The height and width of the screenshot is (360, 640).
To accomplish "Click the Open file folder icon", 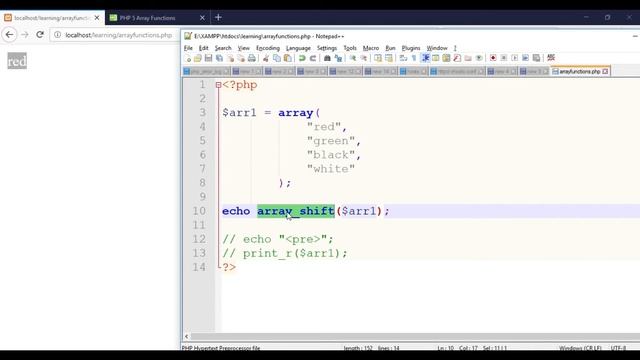I will (198, 58).
